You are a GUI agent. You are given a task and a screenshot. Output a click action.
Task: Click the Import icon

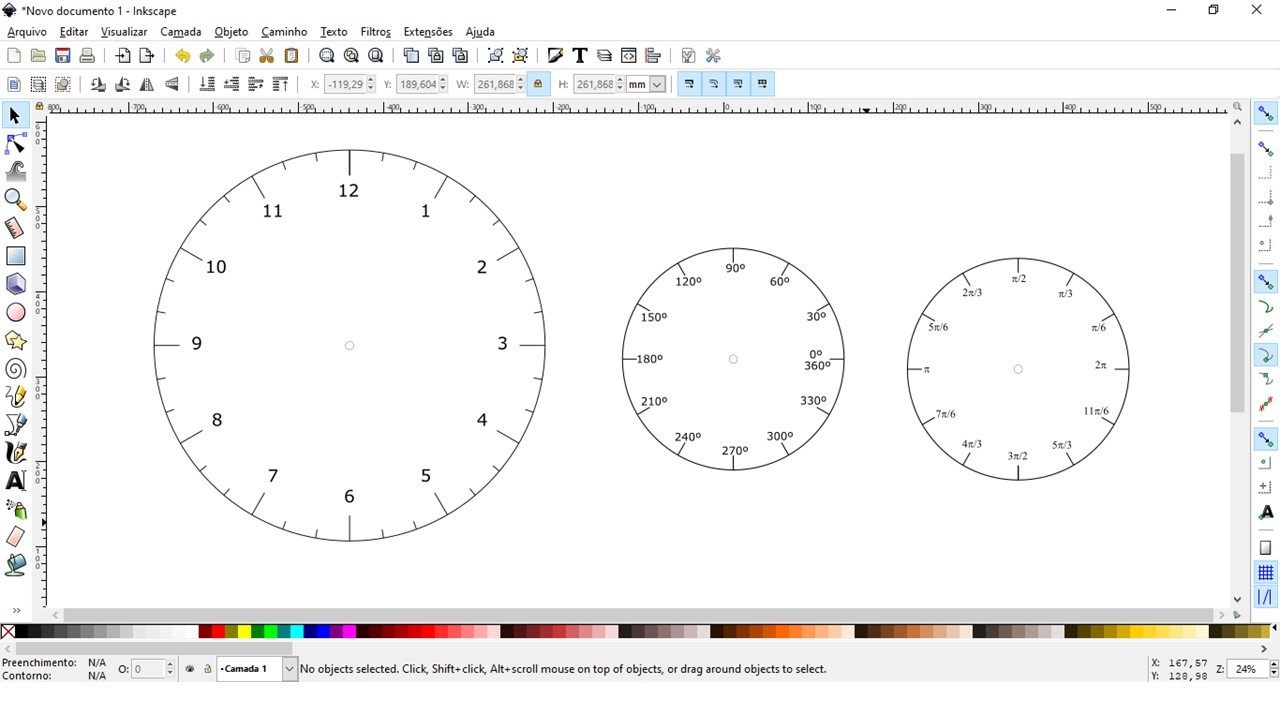point(123,56)
